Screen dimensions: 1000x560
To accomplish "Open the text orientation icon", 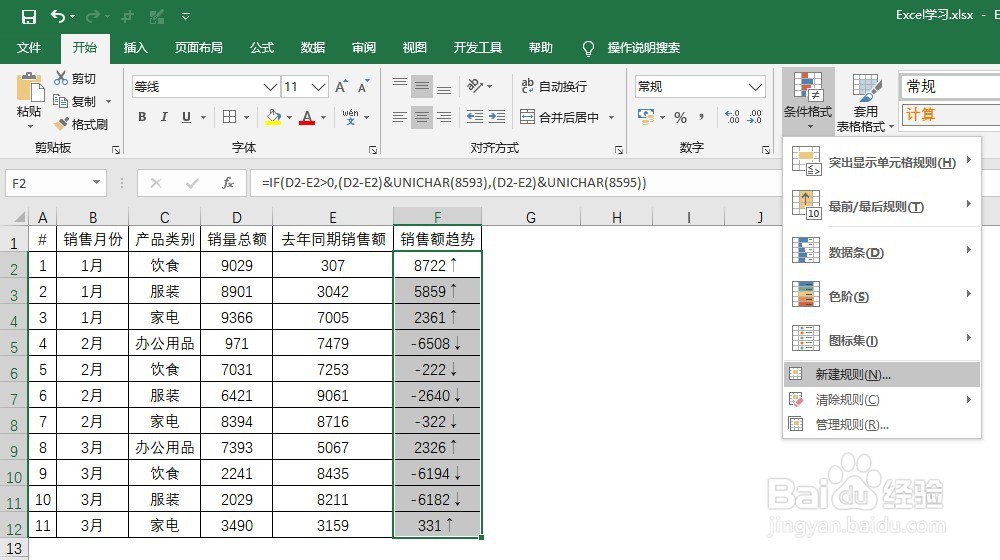I will tap(475, 85).
